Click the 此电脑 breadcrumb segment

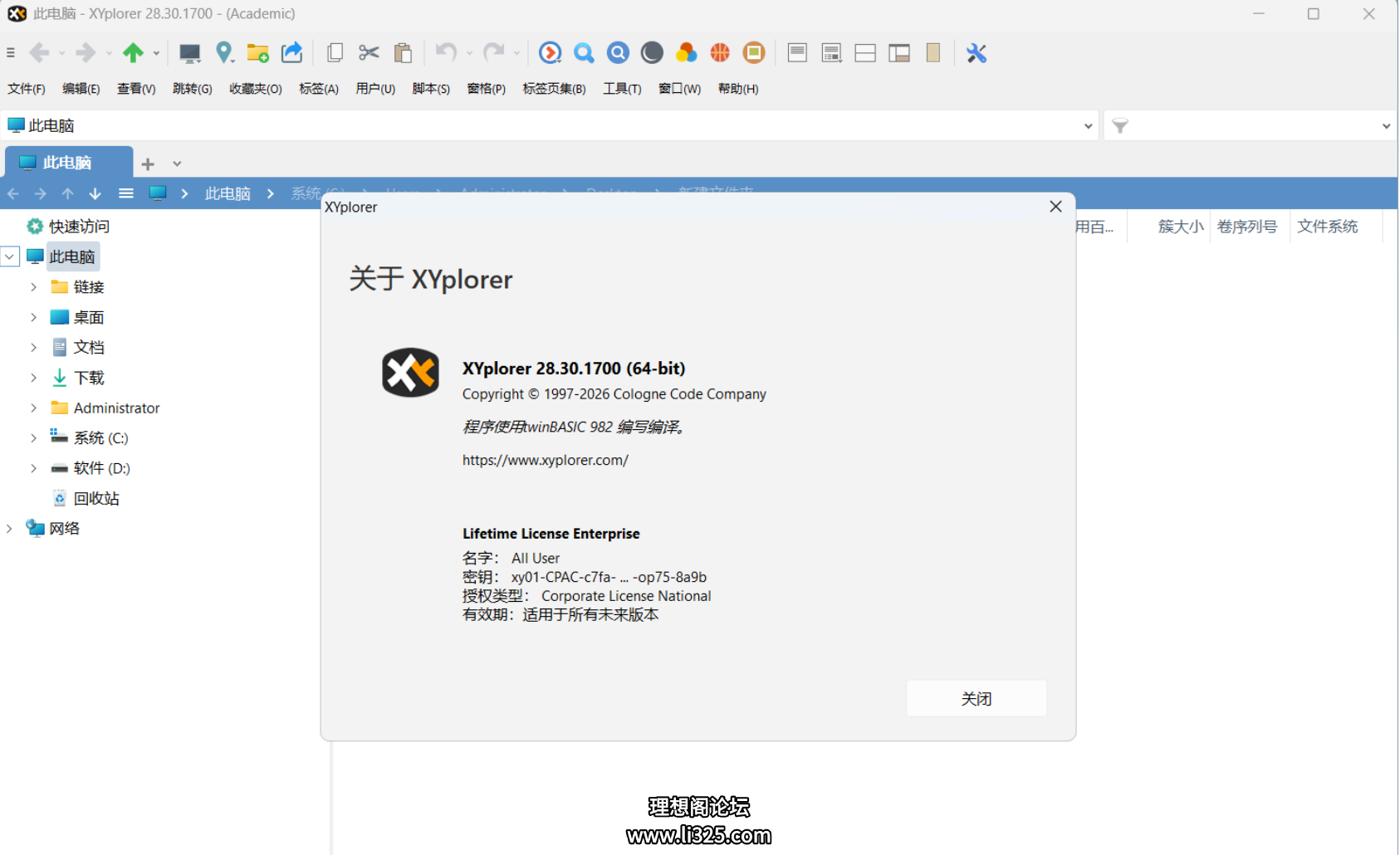click(x=228, y=193)
